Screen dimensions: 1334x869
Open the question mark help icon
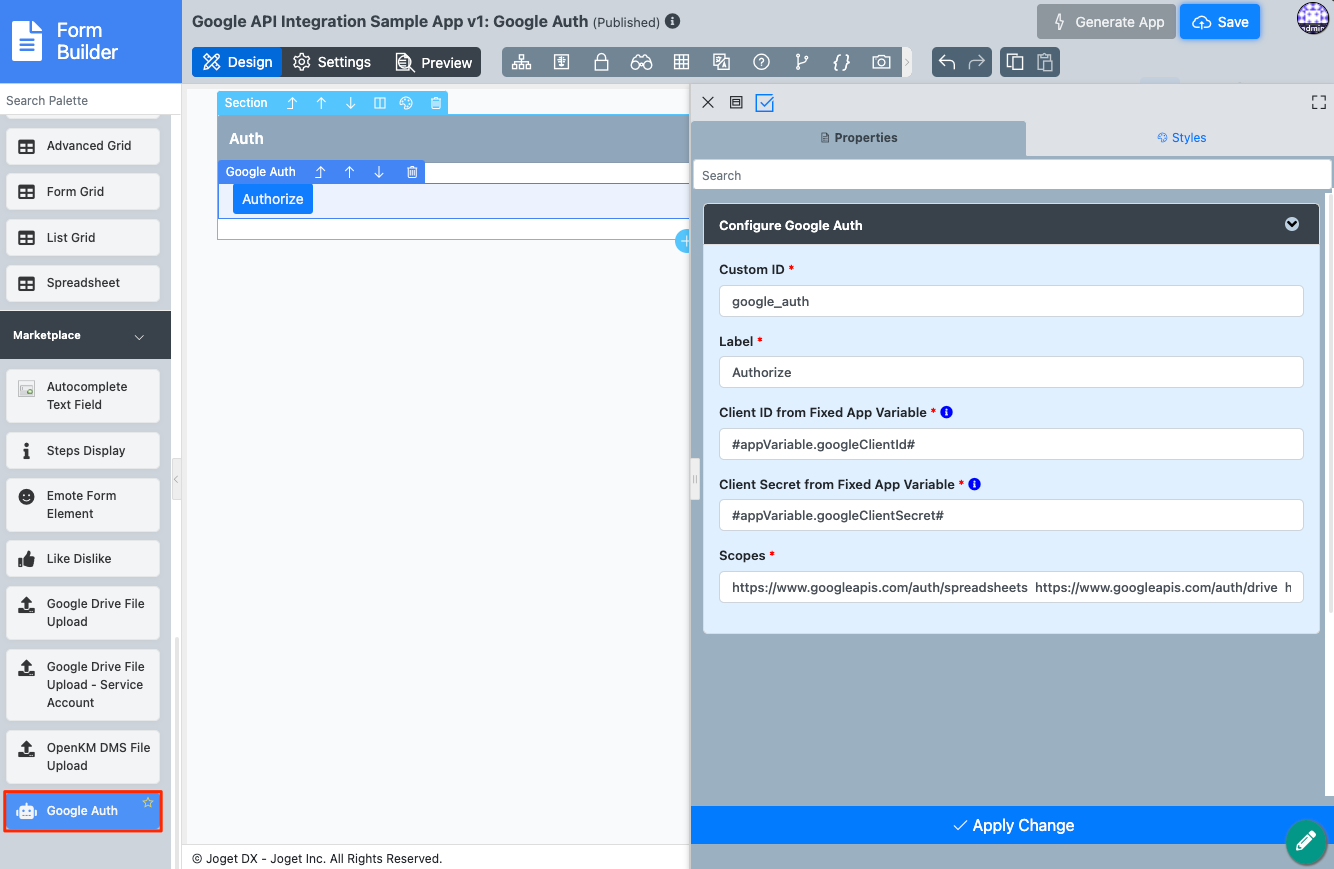pyautogui.click(x=762, y=62)
